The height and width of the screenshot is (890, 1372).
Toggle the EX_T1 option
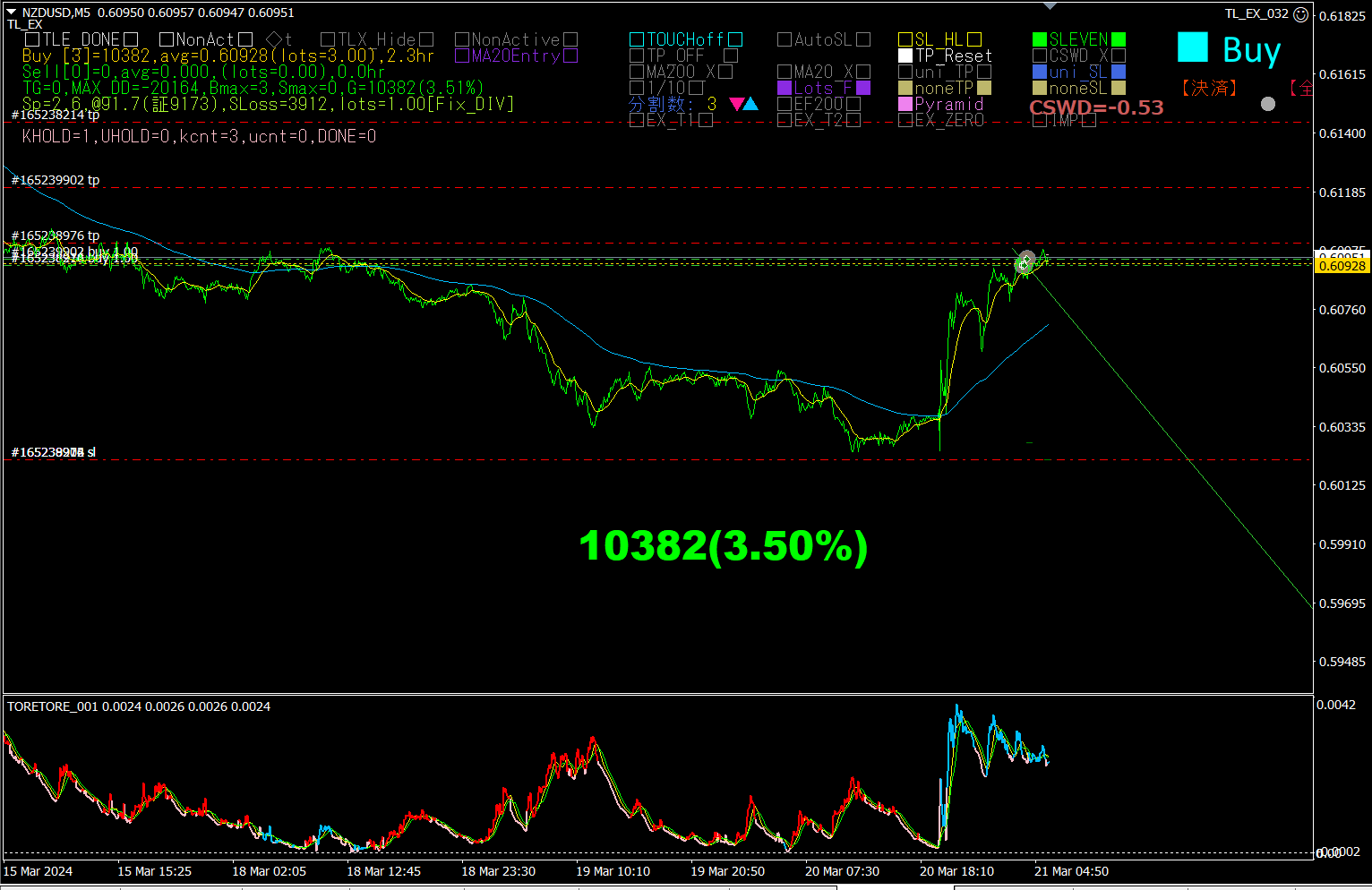(x=671, y=120)
